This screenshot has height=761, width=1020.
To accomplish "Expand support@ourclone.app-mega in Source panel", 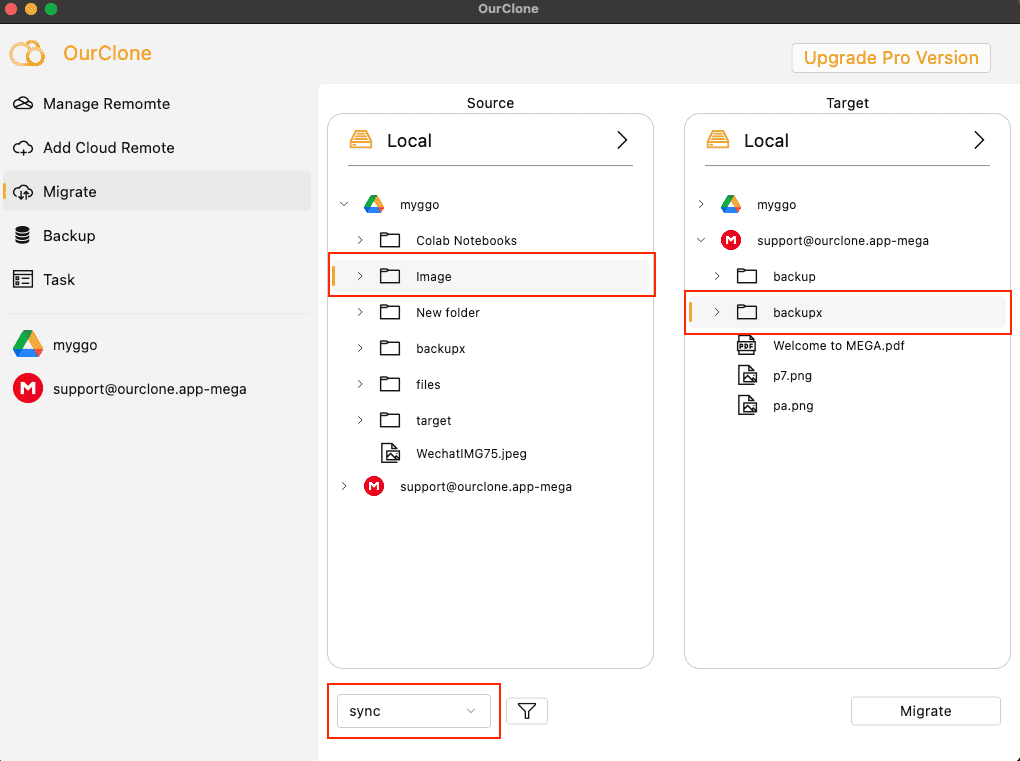I will click(x=344, y=487).
